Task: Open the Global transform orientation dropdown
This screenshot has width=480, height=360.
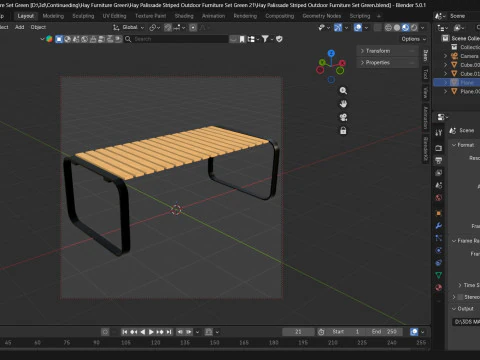Action: tap(129, 27)
